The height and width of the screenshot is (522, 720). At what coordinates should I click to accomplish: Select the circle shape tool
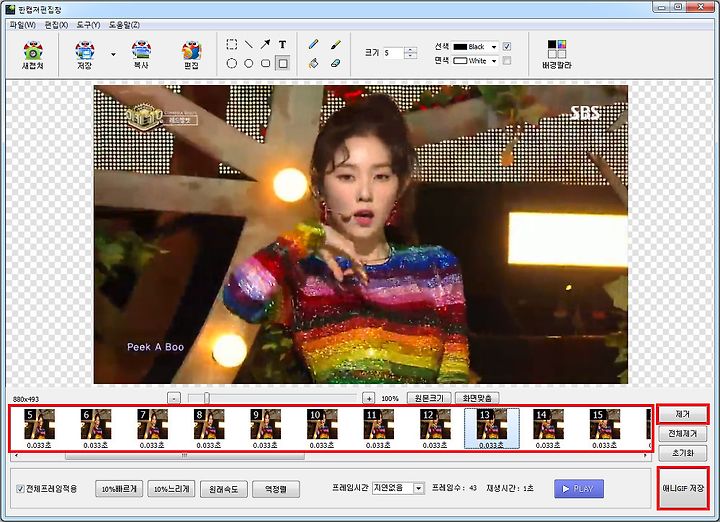point(248,63)
